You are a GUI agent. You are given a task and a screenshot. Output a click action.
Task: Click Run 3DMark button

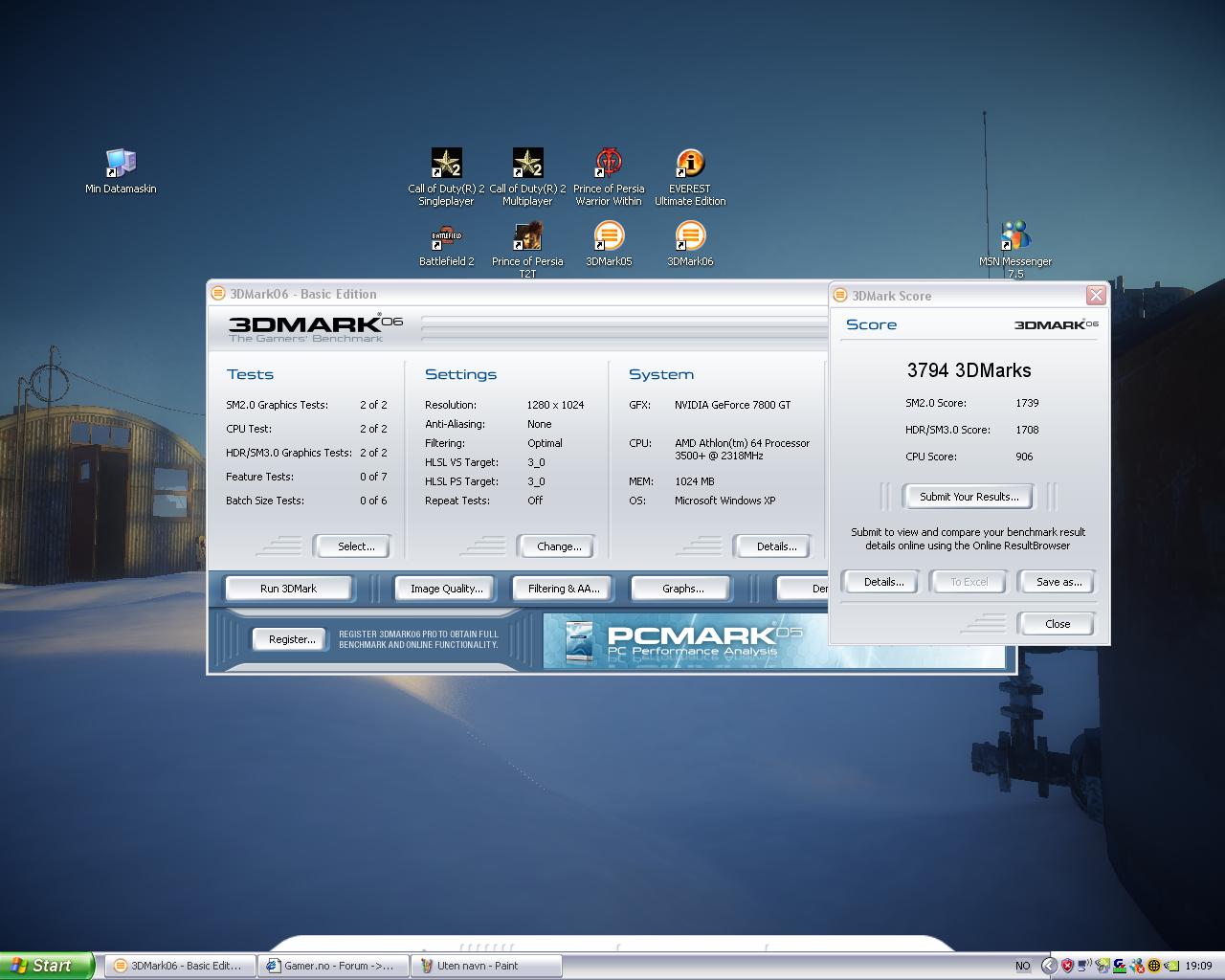click(288, 589)
